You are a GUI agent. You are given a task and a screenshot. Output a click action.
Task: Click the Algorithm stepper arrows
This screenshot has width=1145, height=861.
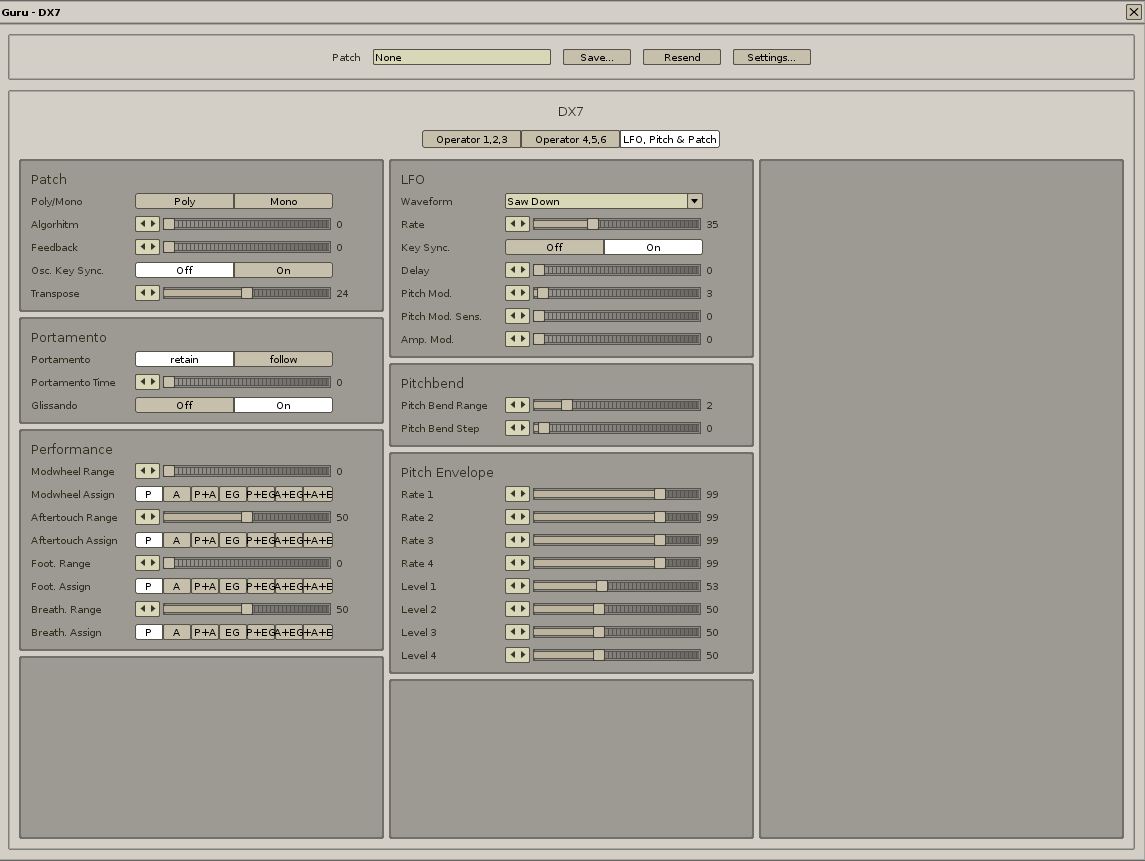tap(148, 224)
